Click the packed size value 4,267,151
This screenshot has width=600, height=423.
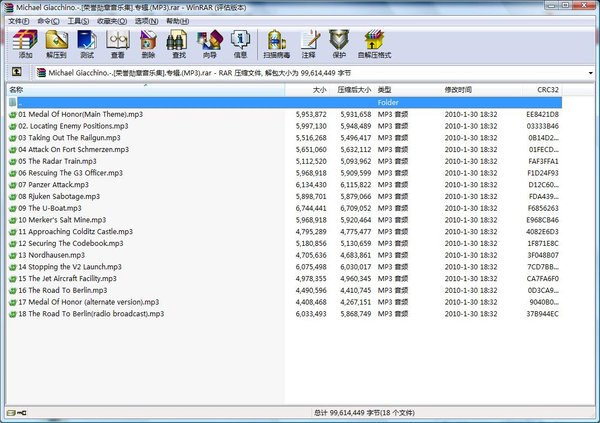[356, 302]
